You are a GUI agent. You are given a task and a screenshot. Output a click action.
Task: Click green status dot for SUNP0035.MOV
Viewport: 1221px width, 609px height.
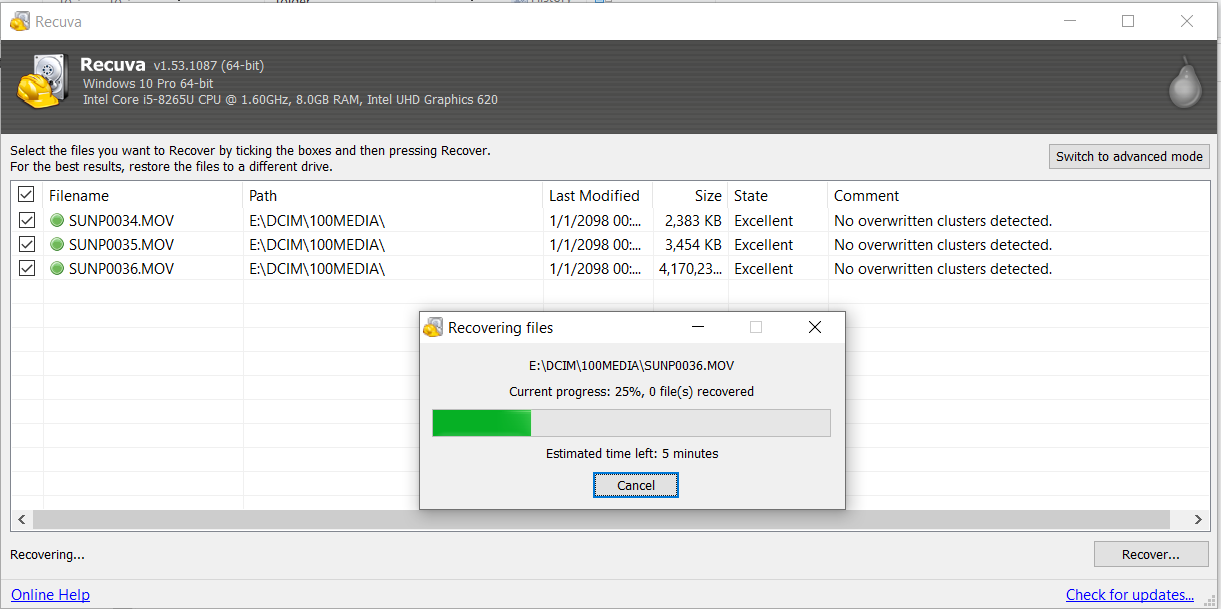[57, 245]
